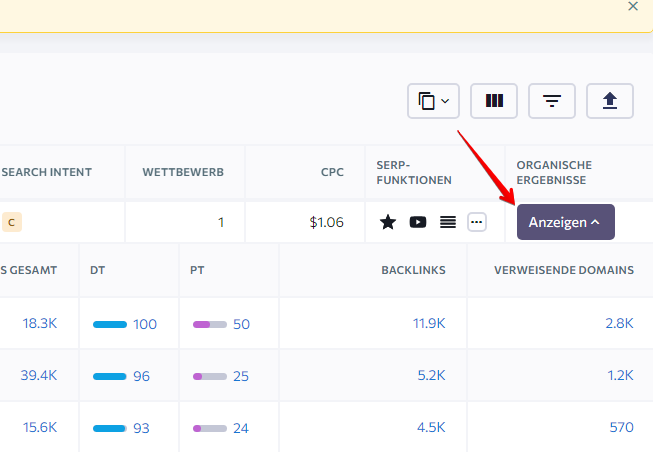Open the column settings button
The image size is (653, 452).
[494, 101]
